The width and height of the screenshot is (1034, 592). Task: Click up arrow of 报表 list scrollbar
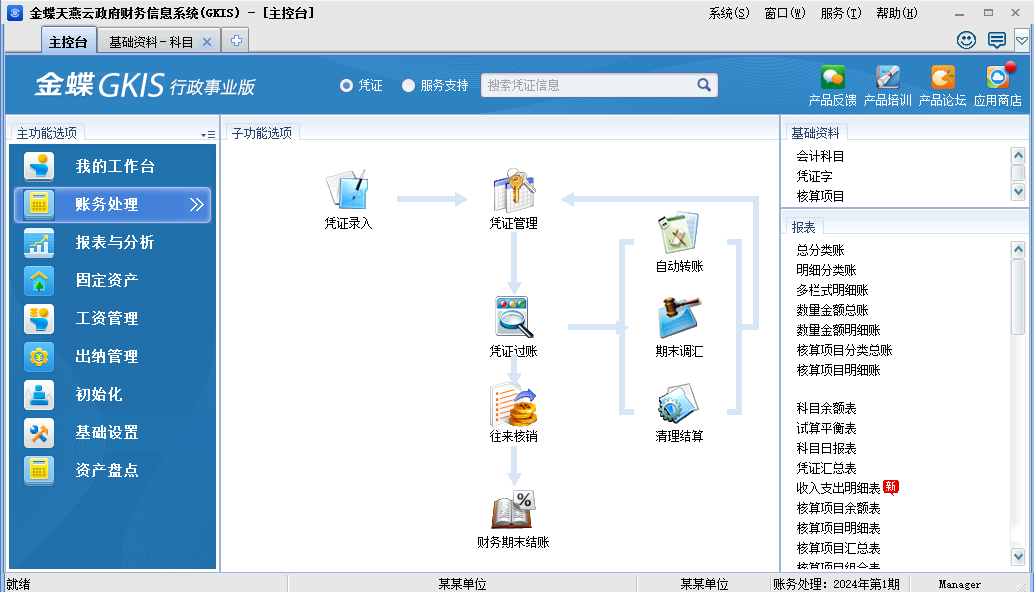point(1018,249)
